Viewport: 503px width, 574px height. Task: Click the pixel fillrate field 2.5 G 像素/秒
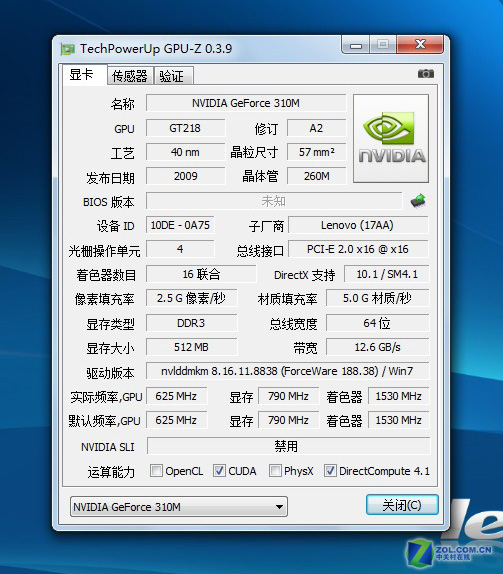(x=191, y=298)
